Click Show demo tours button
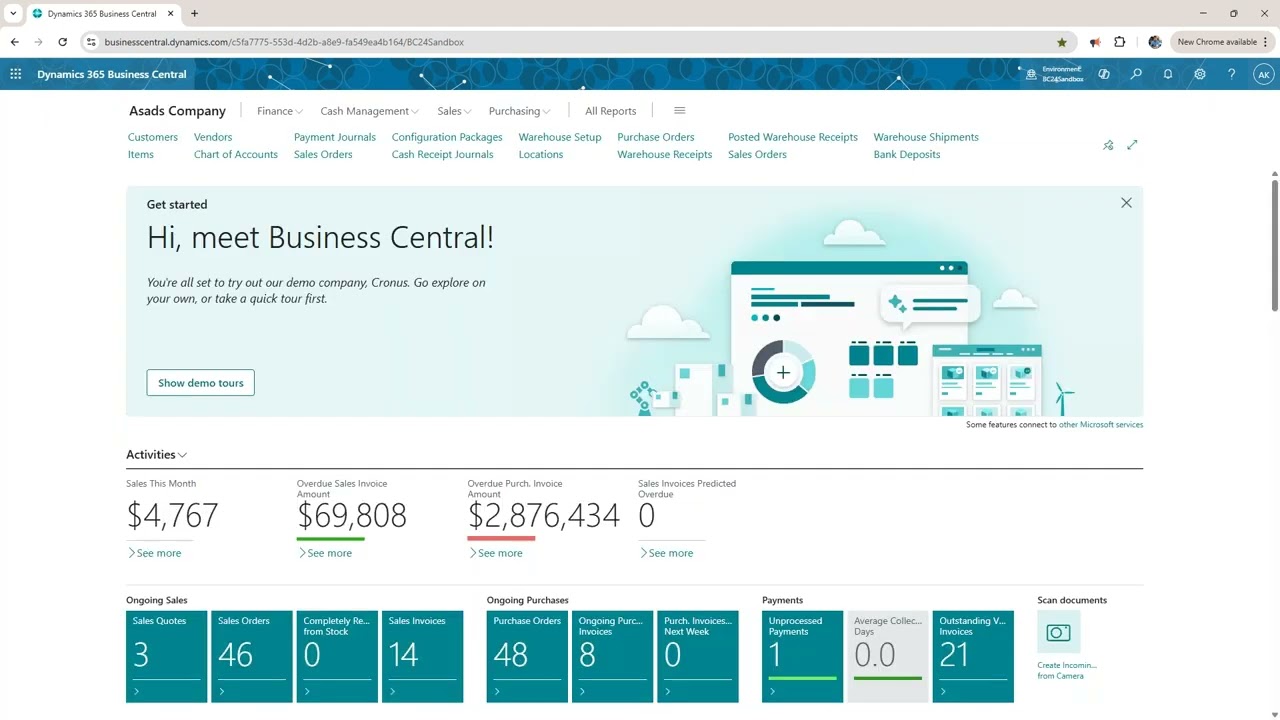 pos(201,383)
